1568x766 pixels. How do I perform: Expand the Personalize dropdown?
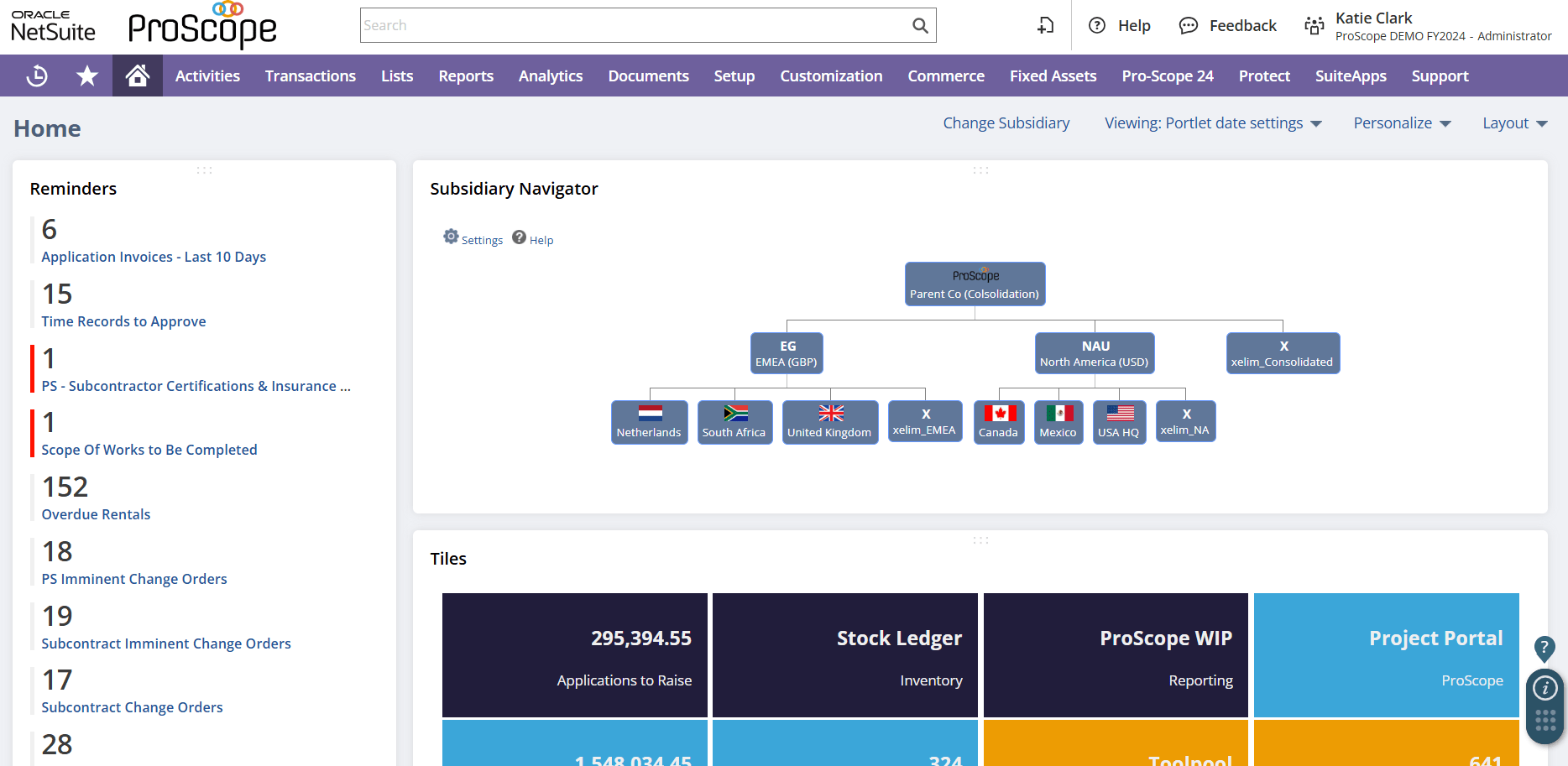pyautogui.click(x=1402, y=122)
